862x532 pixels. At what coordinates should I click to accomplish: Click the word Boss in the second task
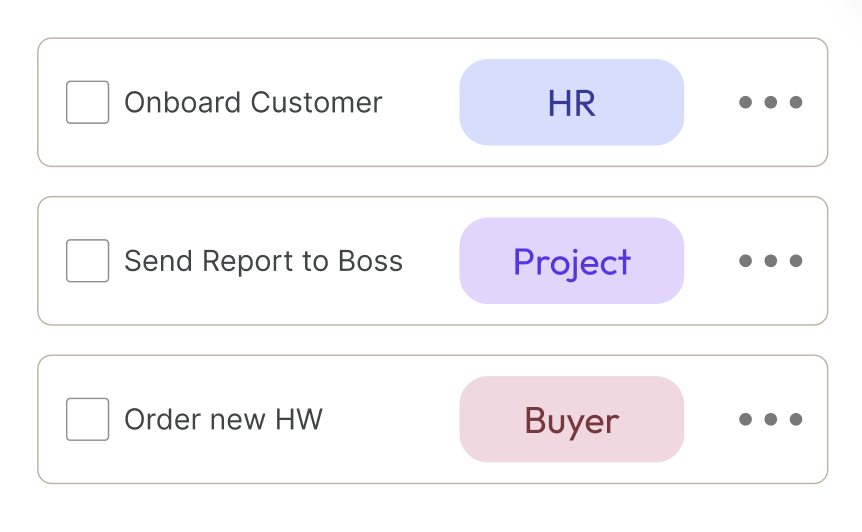371,261
